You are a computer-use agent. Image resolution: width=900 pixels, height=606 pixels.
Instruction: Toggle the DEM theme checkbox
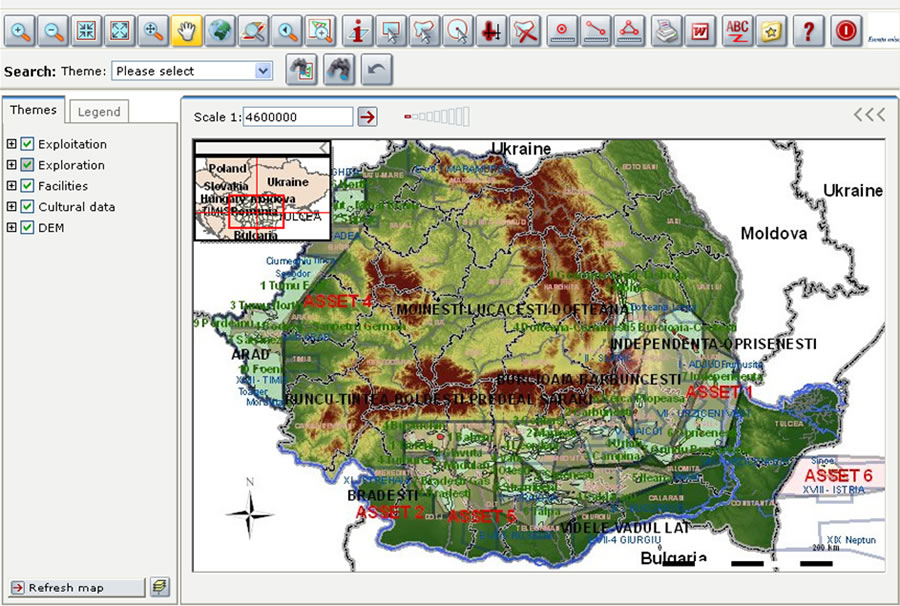(27, 227)
